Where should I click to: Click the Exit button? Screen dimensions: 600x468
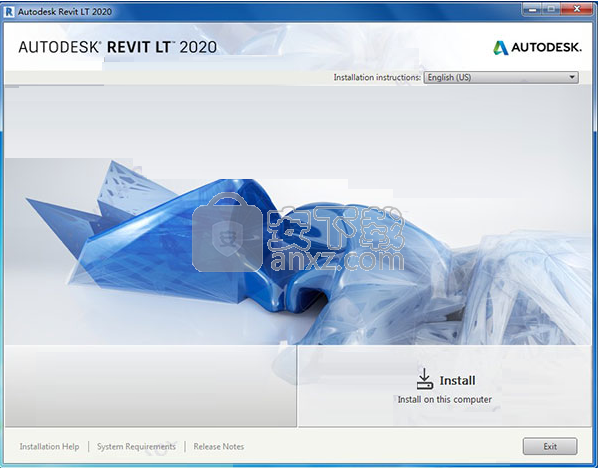pos(550,446)
